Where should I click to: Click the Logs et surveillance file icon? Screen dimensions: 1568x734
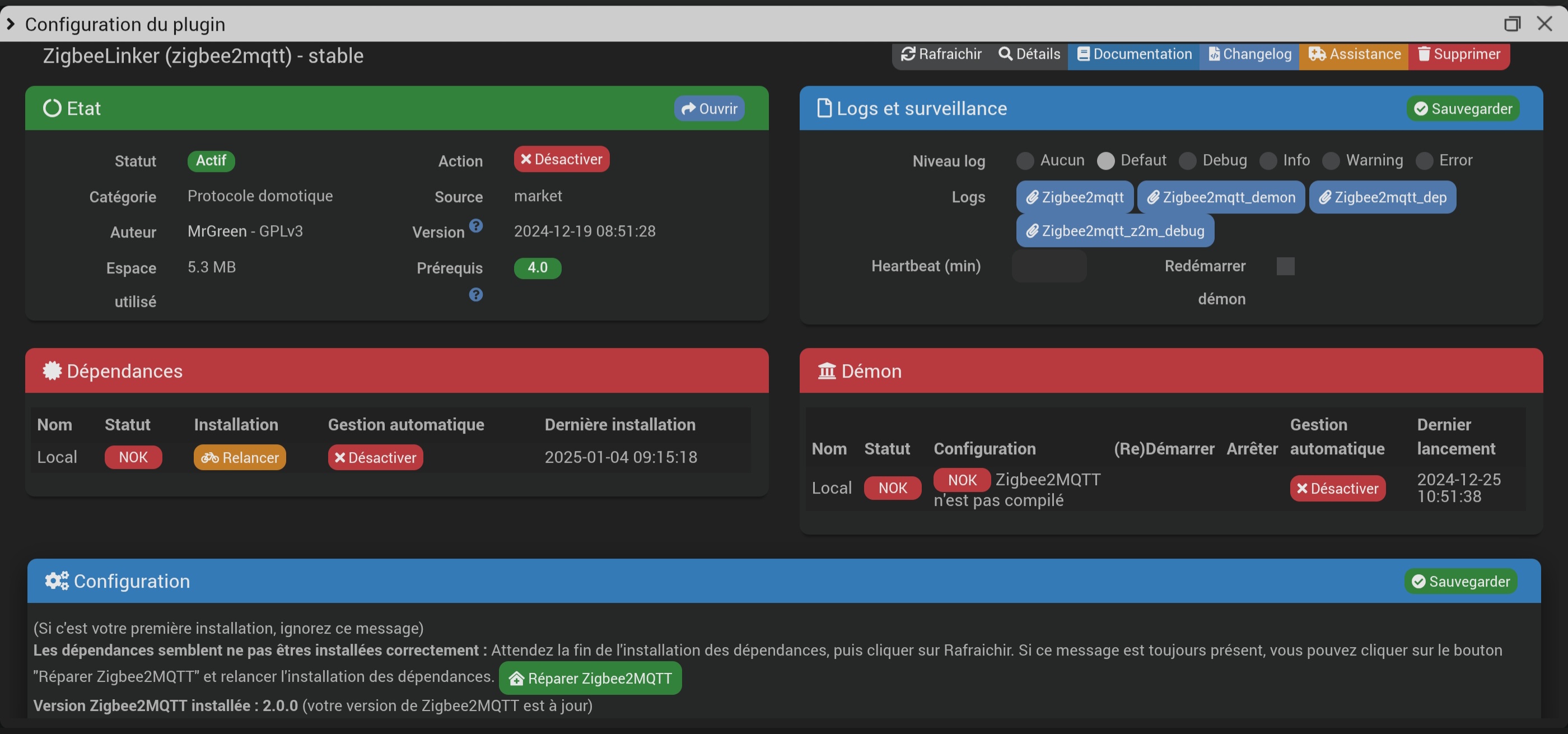[824, 108]
